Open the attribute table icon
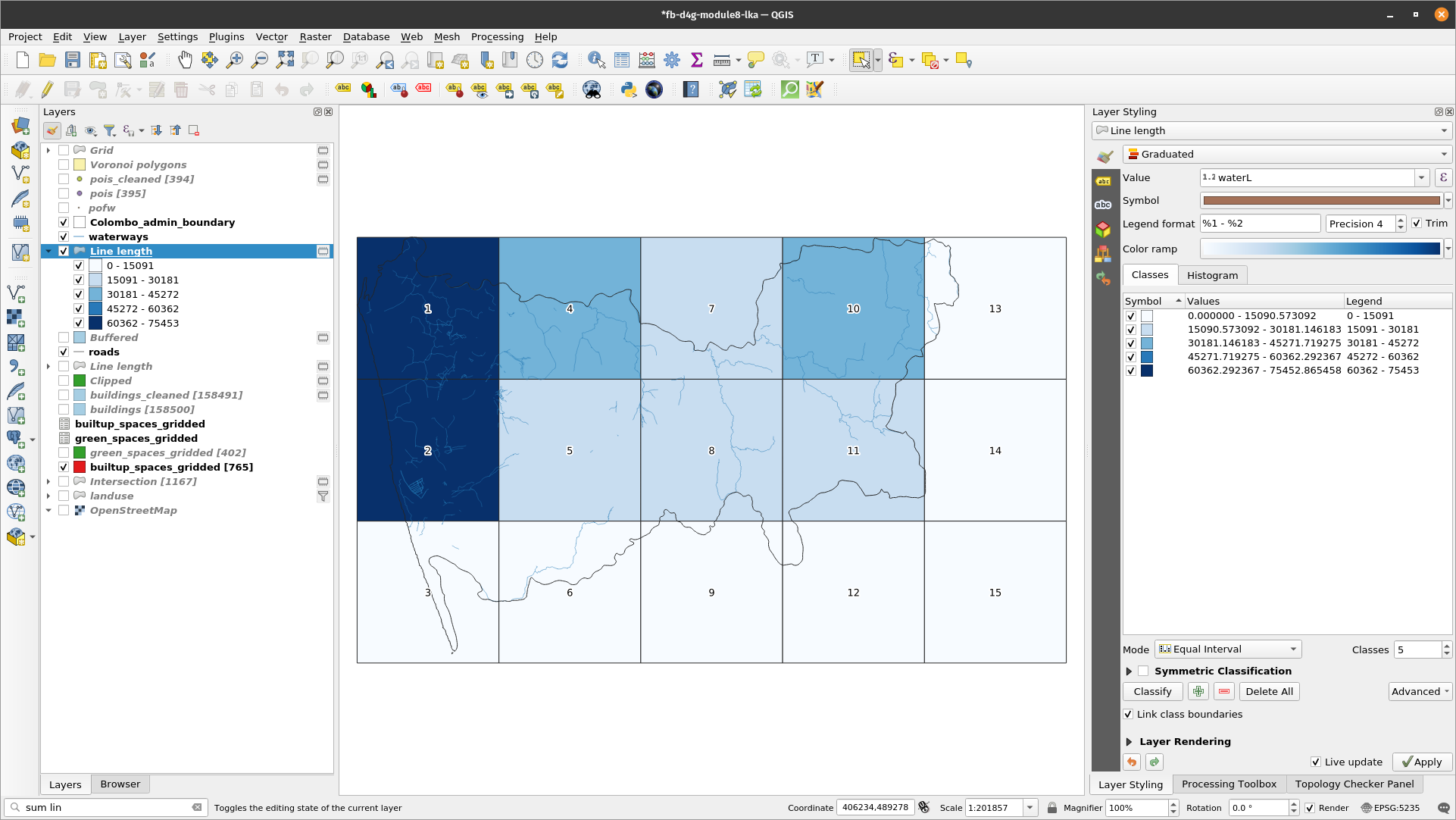The image size is (1456, 820). coord(622,61)
